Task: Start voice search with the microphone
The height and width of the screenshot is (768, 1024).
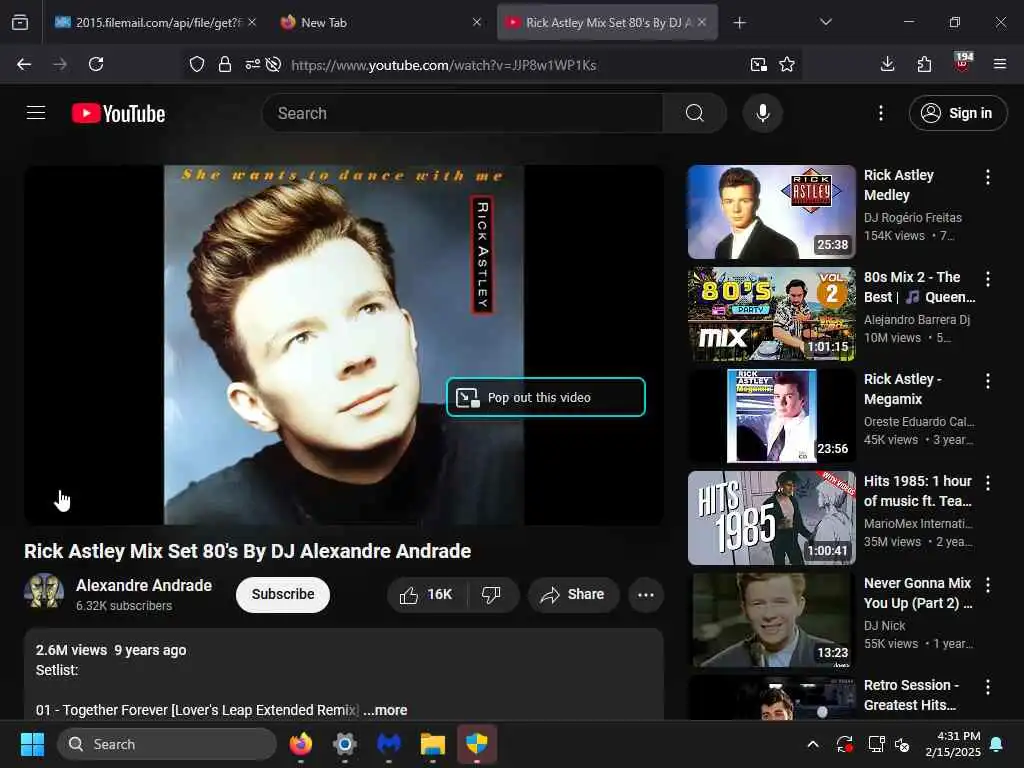Action: point(762,113)
